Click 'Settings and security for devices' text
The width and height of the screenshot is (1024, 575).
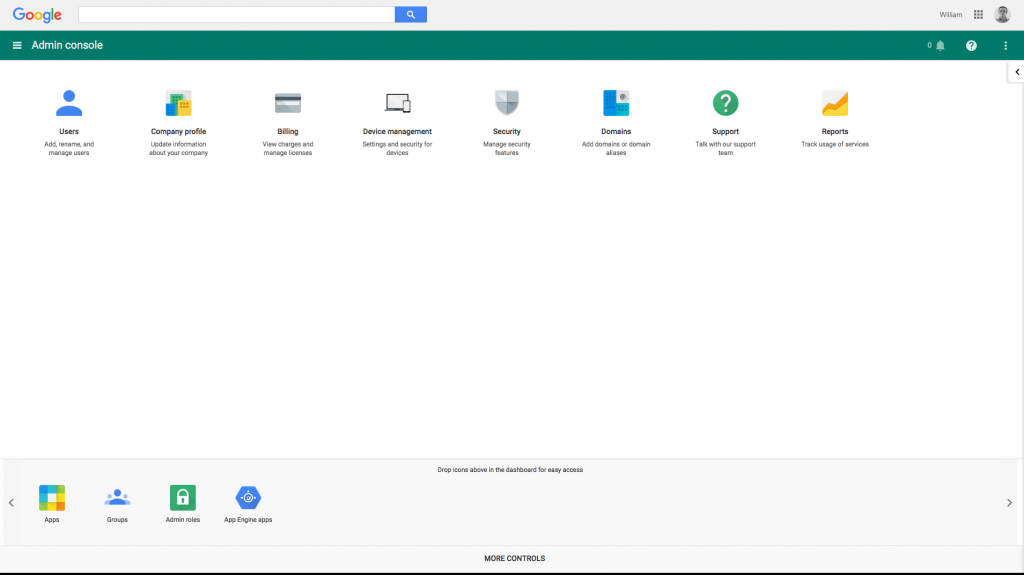point(397,148)
